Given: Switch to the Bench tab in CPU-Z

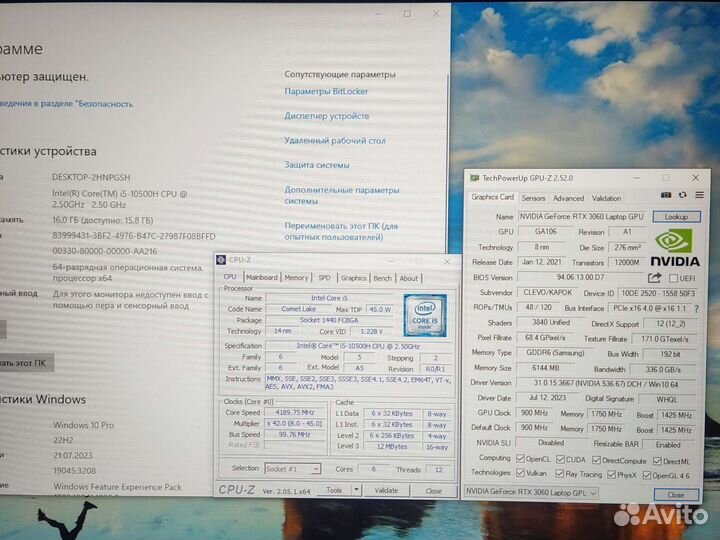Looking at the screenshot, I should [x=382, y=278].
